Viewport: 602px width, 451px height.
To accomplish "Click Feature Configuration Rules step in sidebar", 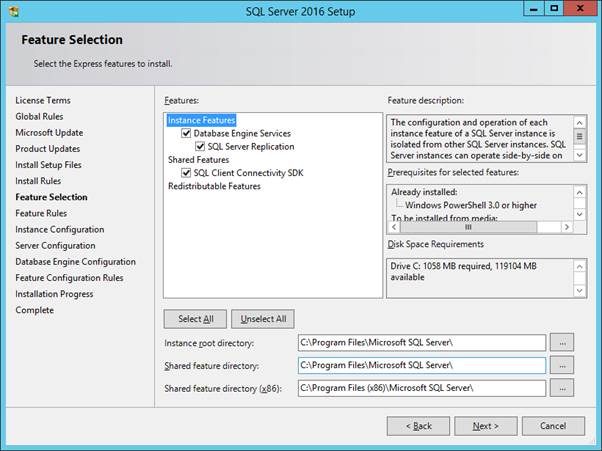I will pyautogui.click(x=69, y=278).
